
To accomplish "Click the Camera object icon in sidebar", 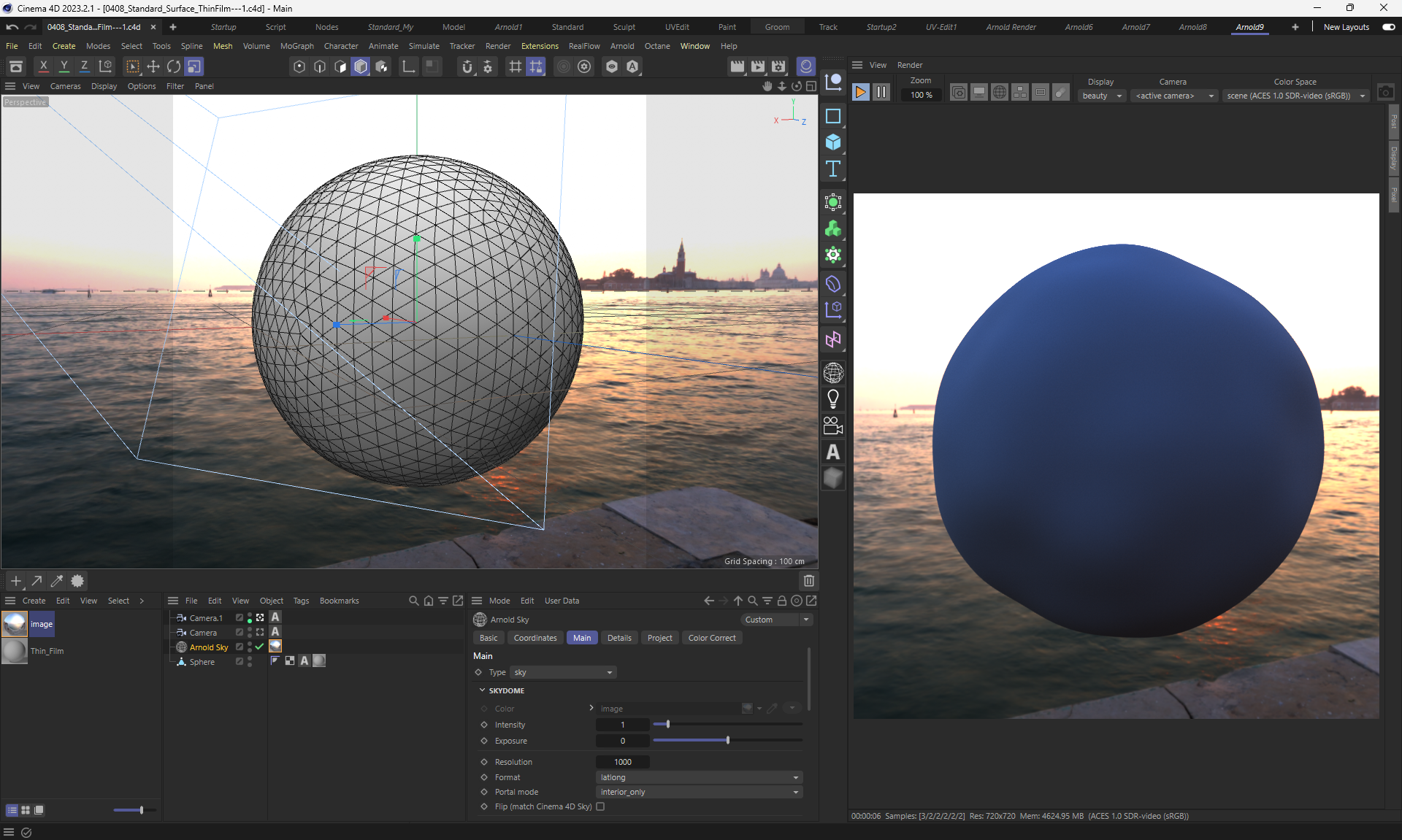I will tap(832, 425).
